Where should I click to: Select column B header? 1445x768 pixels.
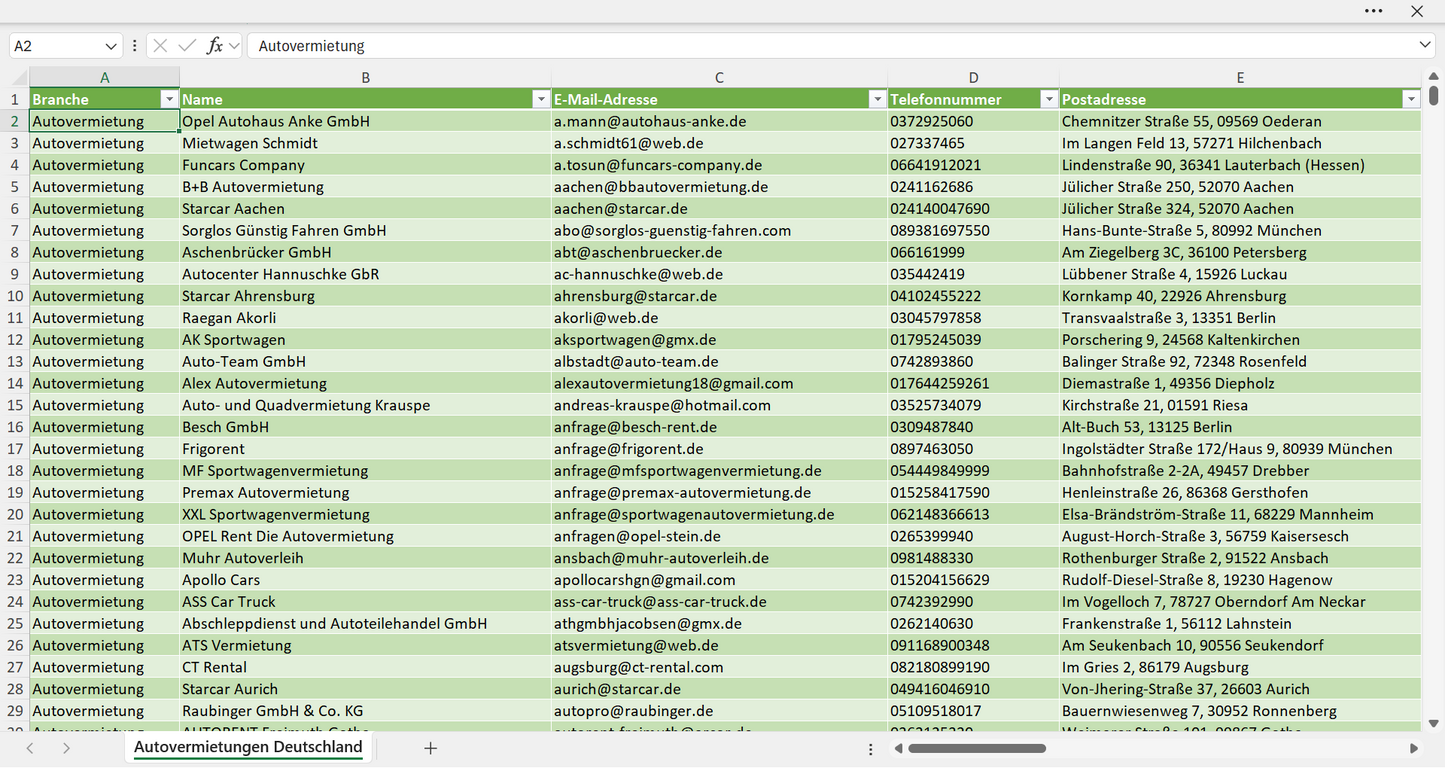click(366, 77)
